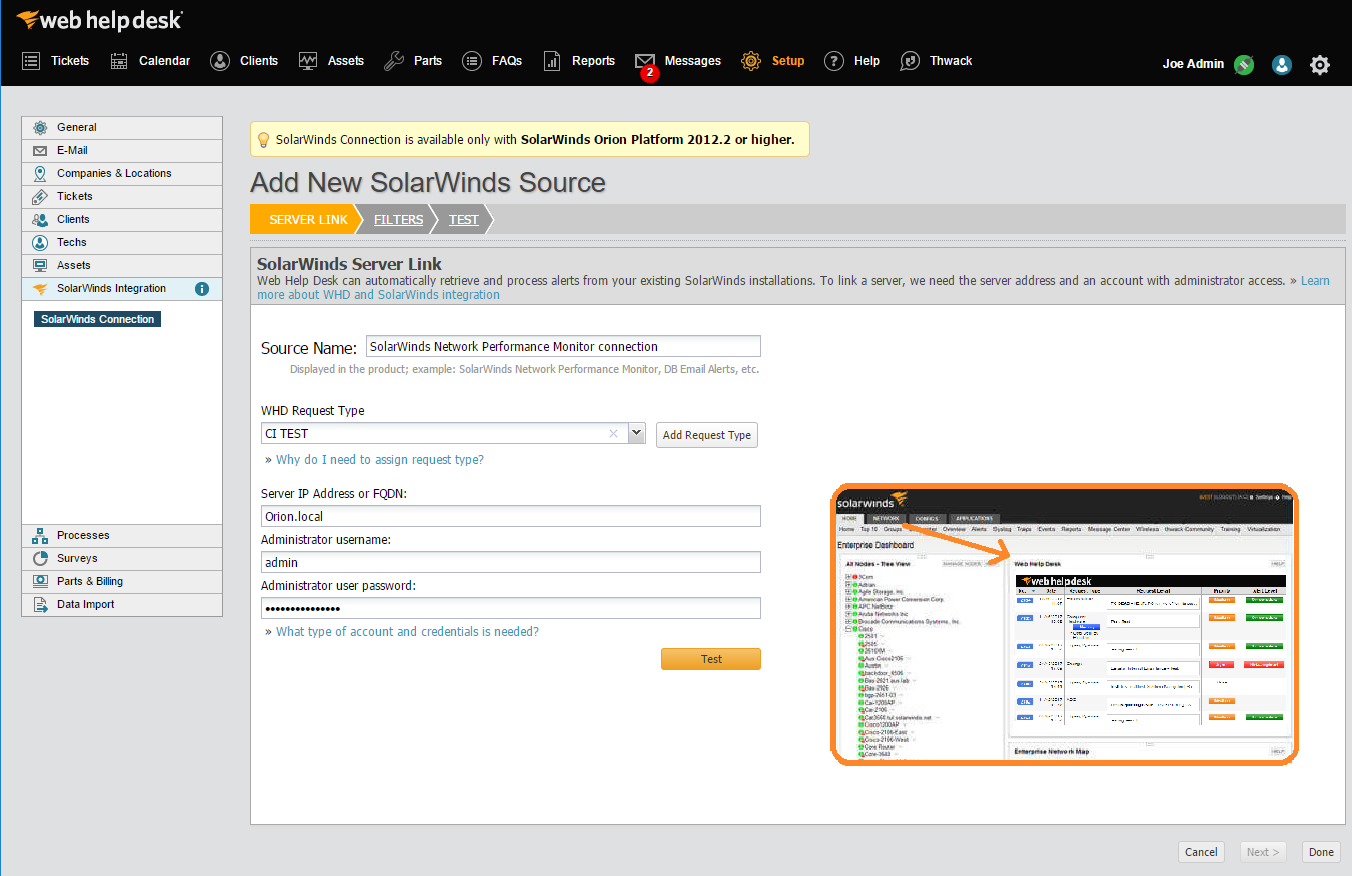Click the sidebar Clients people icon
Viewport: 1352px width, 876px height.
pyautogui.click(x=40, y=220)
